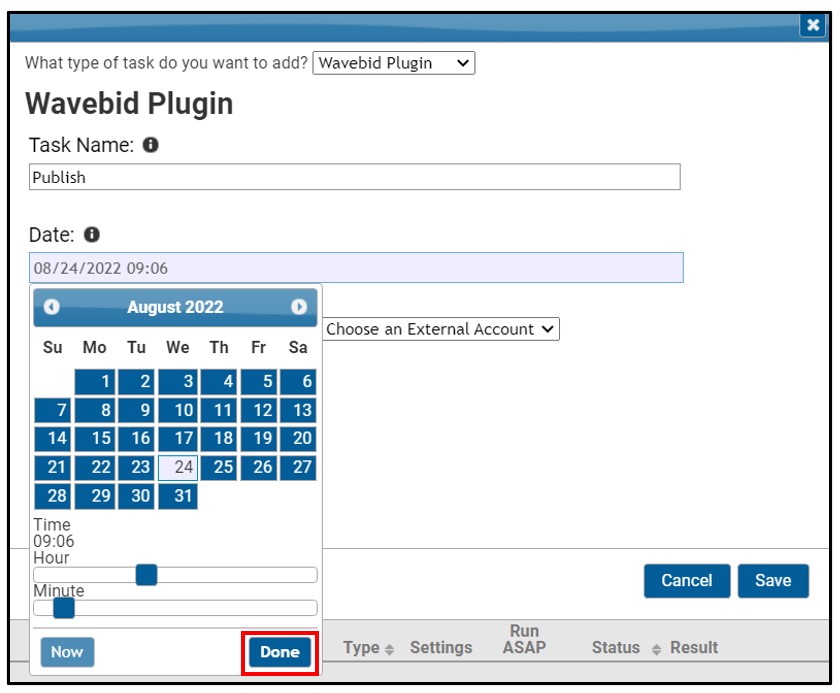Select August 1 in the calendar
The height and width of the screenshot is (693, 840).
(95, 382)
